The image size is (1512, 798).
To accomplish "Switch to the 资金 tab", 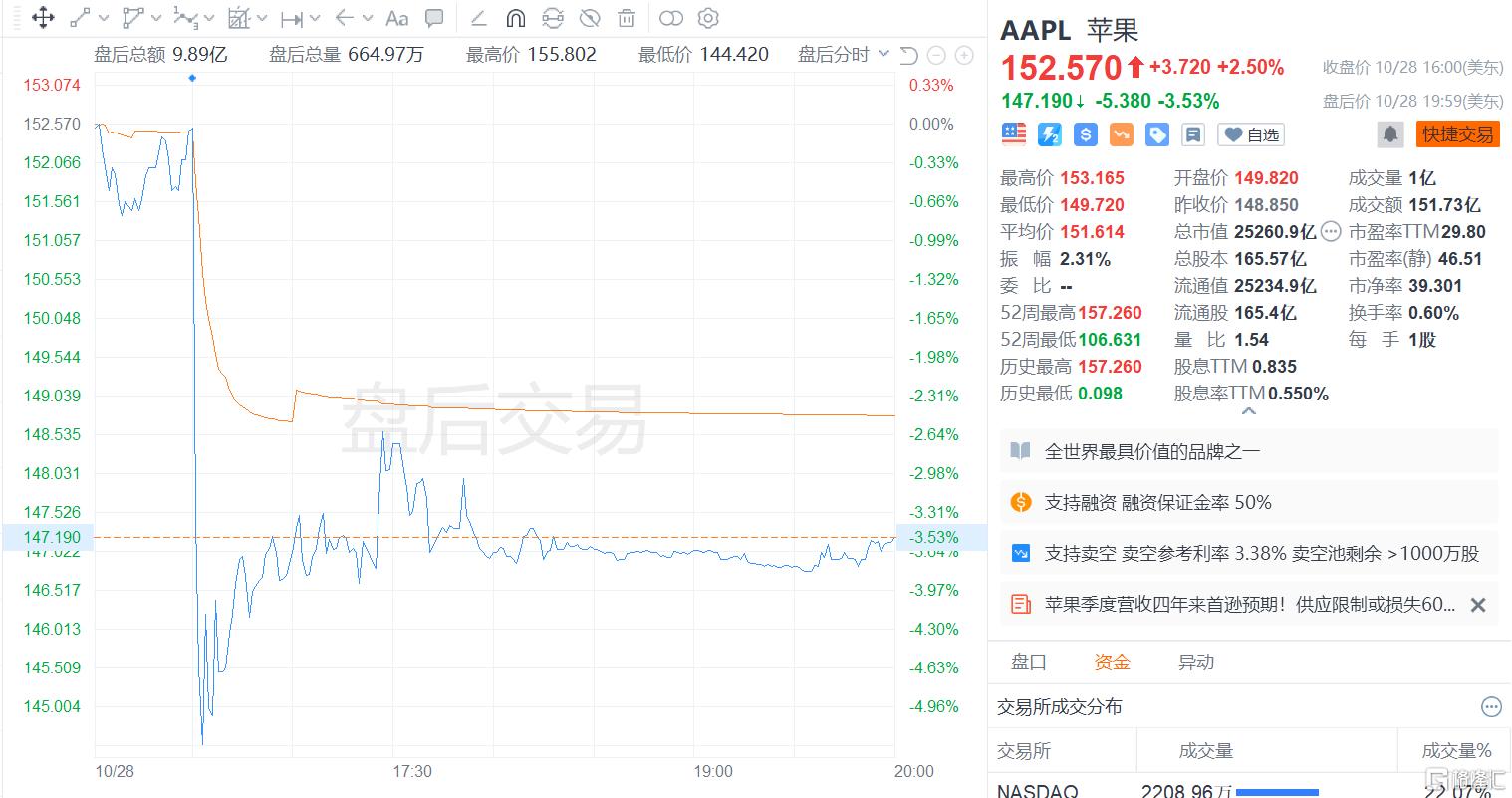I will (x=1112, y=662).
